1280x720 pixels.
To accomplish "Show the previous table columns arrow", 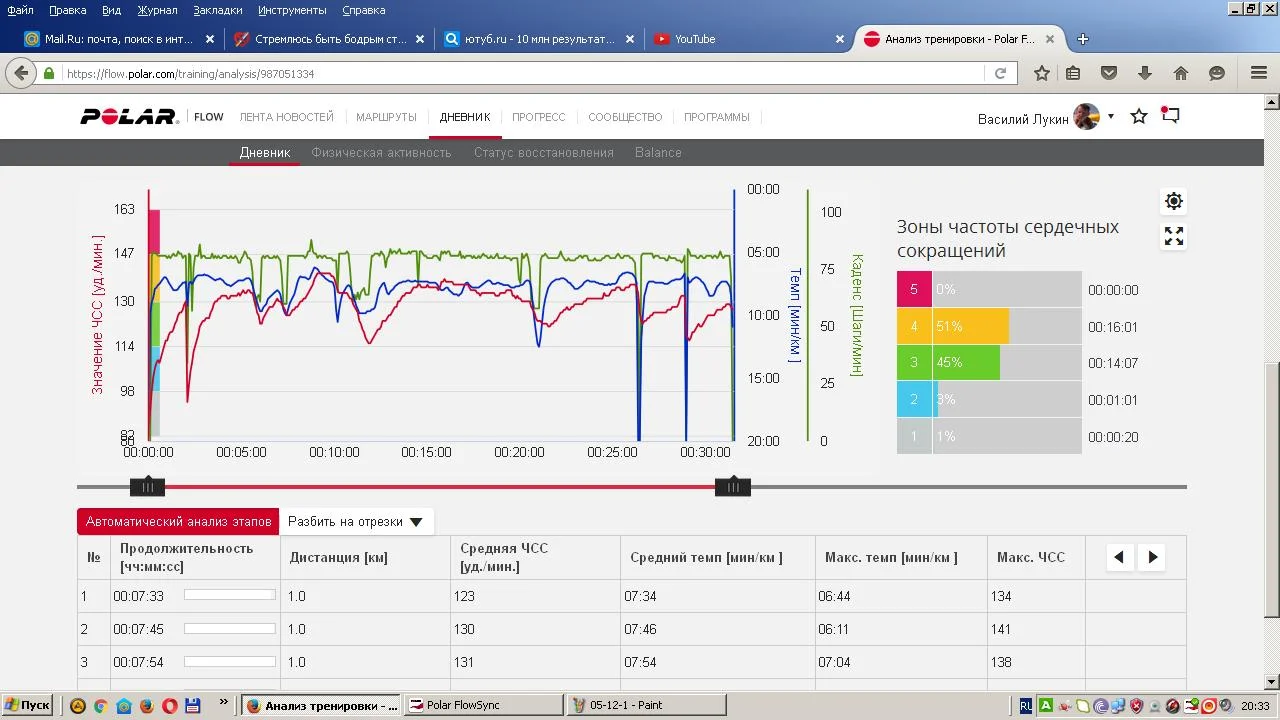I will [x=1119, y=557].
